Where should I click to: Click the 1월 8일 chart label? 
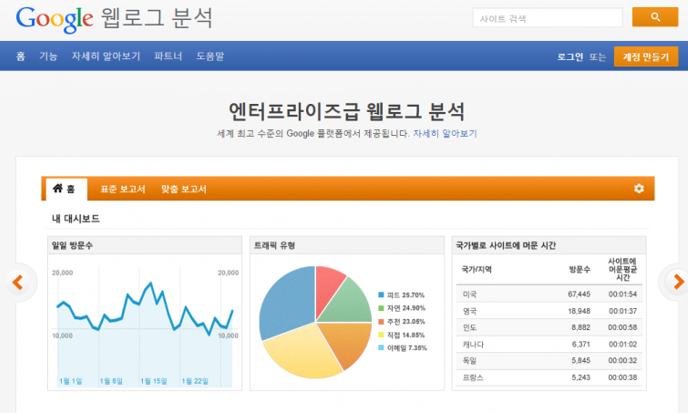(111, 381)
